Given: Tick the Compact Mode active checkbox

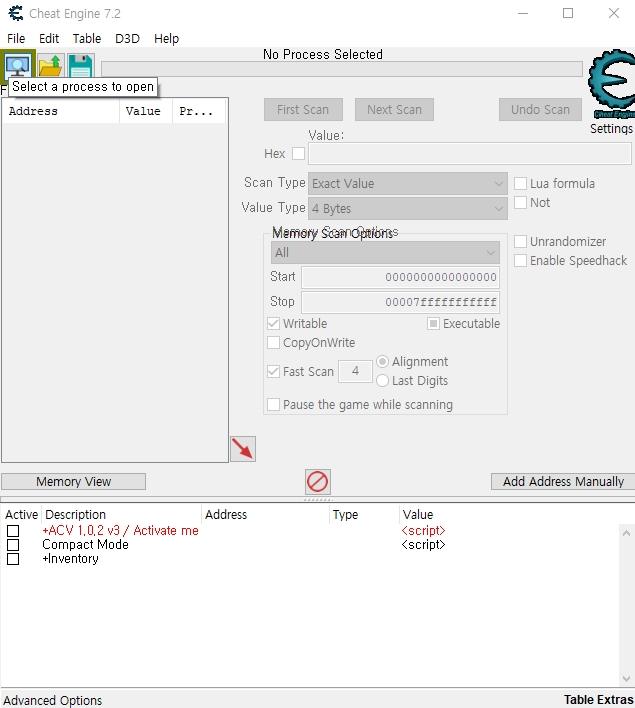Looking at the screenshot, I should [13, 545].
